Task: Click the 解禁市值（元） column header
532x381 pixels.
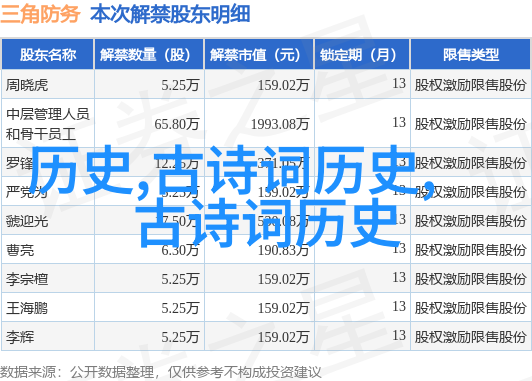Action: (x=259, y=55)
